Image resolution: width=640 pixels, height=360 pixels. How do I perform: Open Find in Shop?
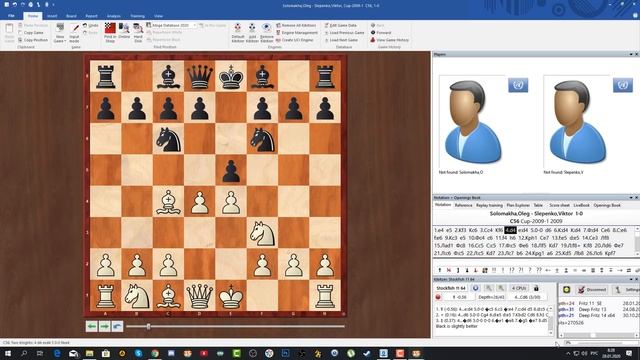pos(110,33)
